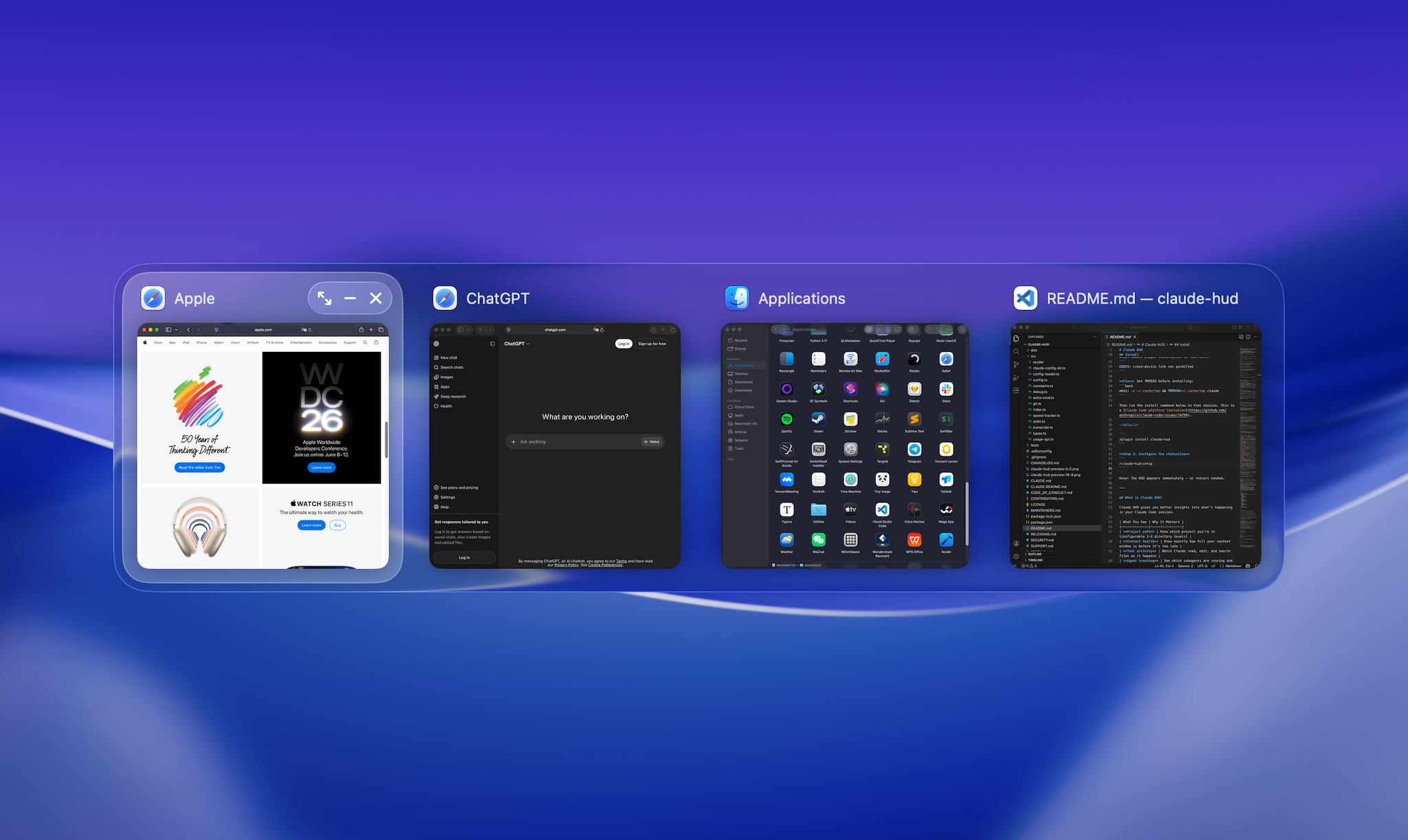
Task: Expand the TIMELINE section in VS Code
Action: [x=1034, y=560]
